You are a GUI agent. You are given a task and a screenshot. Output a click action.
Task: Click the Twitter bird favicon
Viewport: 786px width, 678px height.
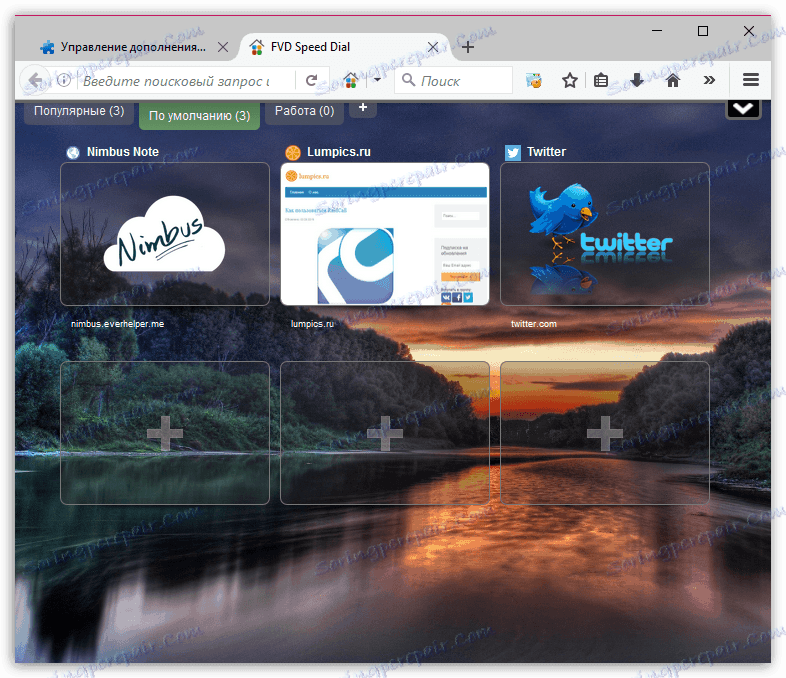[x=513, y=152]
